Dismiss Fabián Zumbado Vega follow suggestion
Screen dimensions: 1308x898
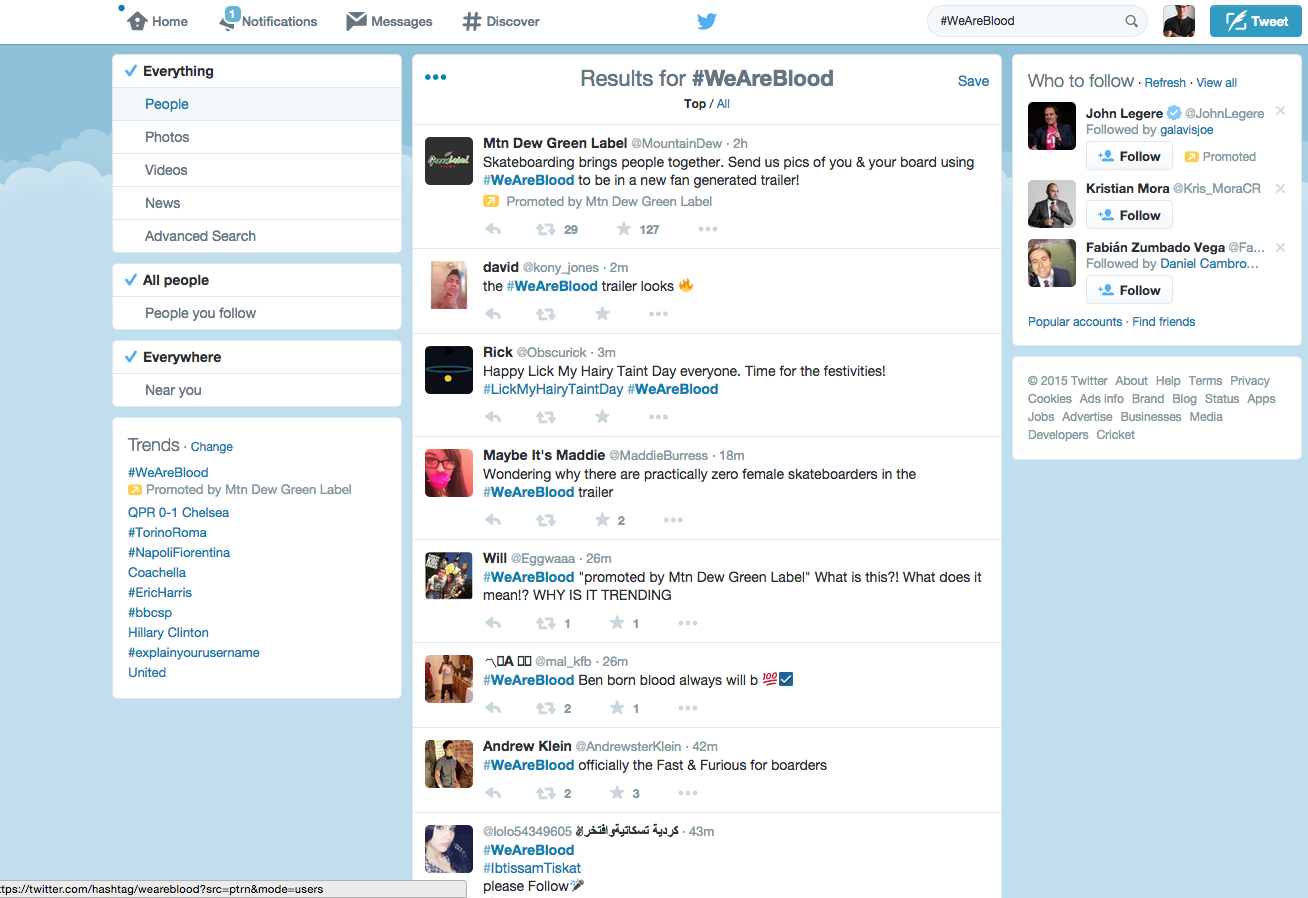pyautogui.click(x=1281, y=247)
